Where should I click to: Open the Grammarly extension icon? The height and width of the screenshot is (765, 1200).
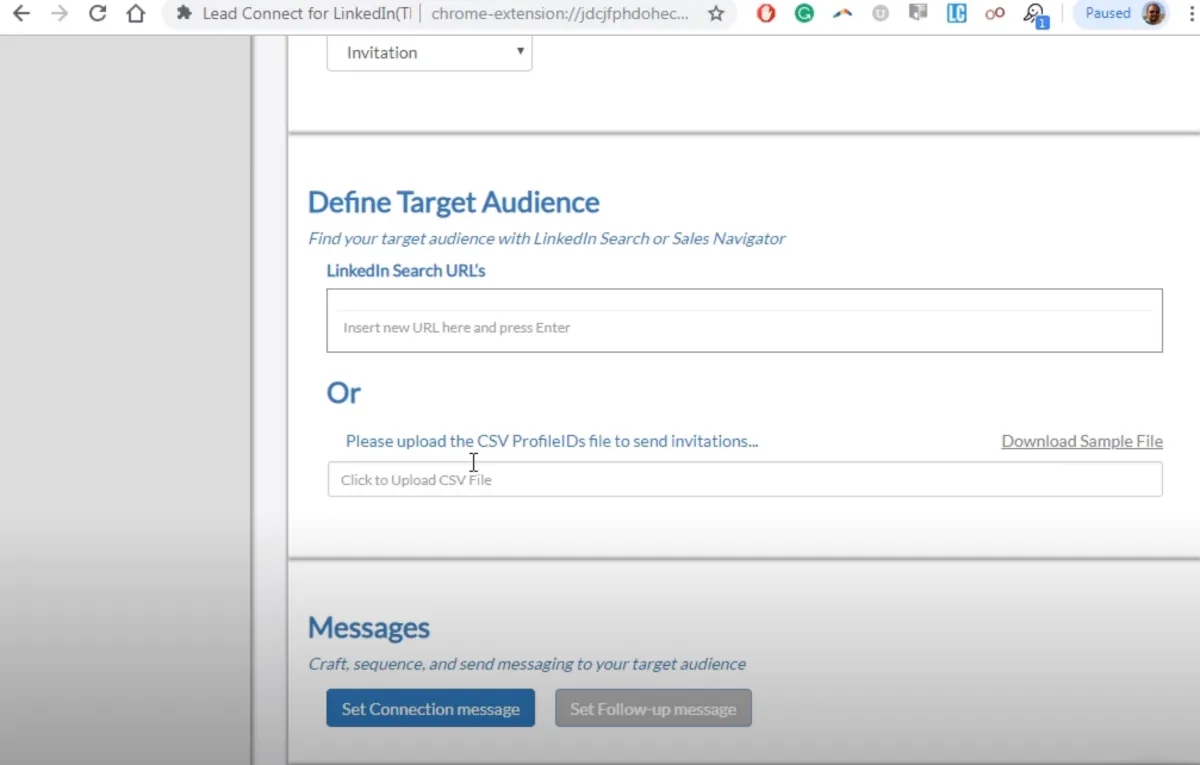tap(804, 14)
